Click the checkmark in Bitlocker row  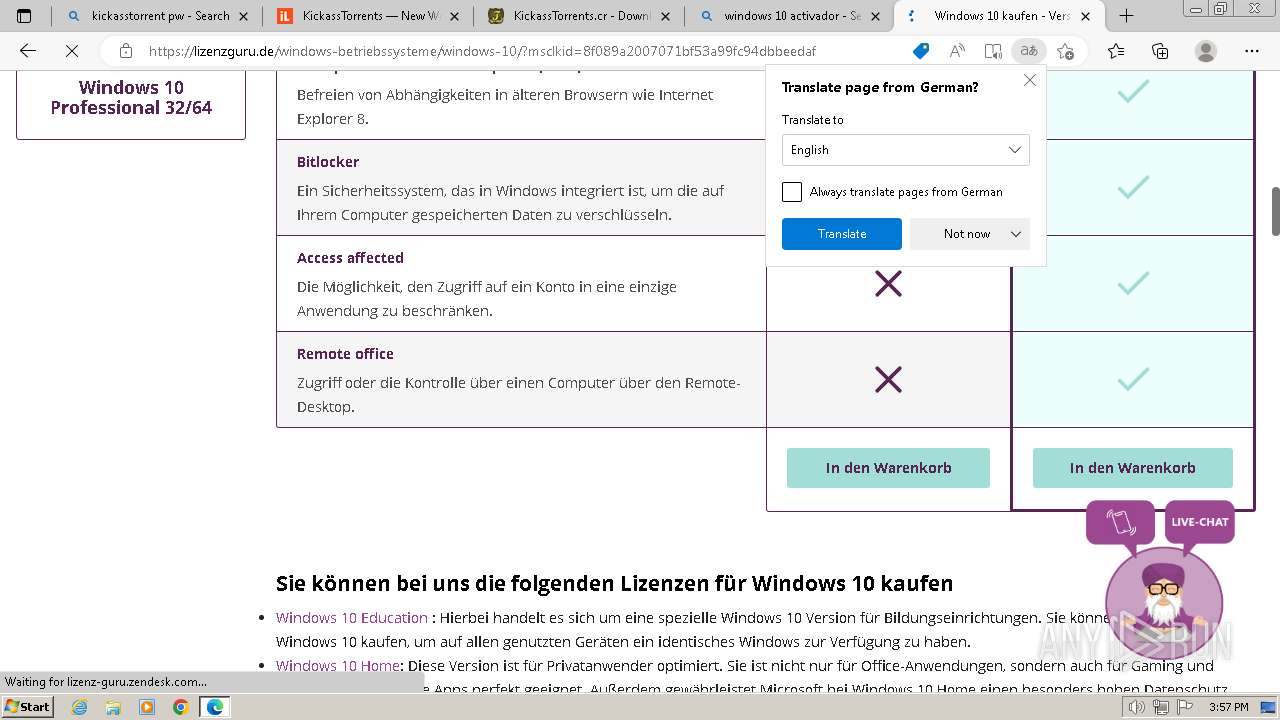[1133, 188]
